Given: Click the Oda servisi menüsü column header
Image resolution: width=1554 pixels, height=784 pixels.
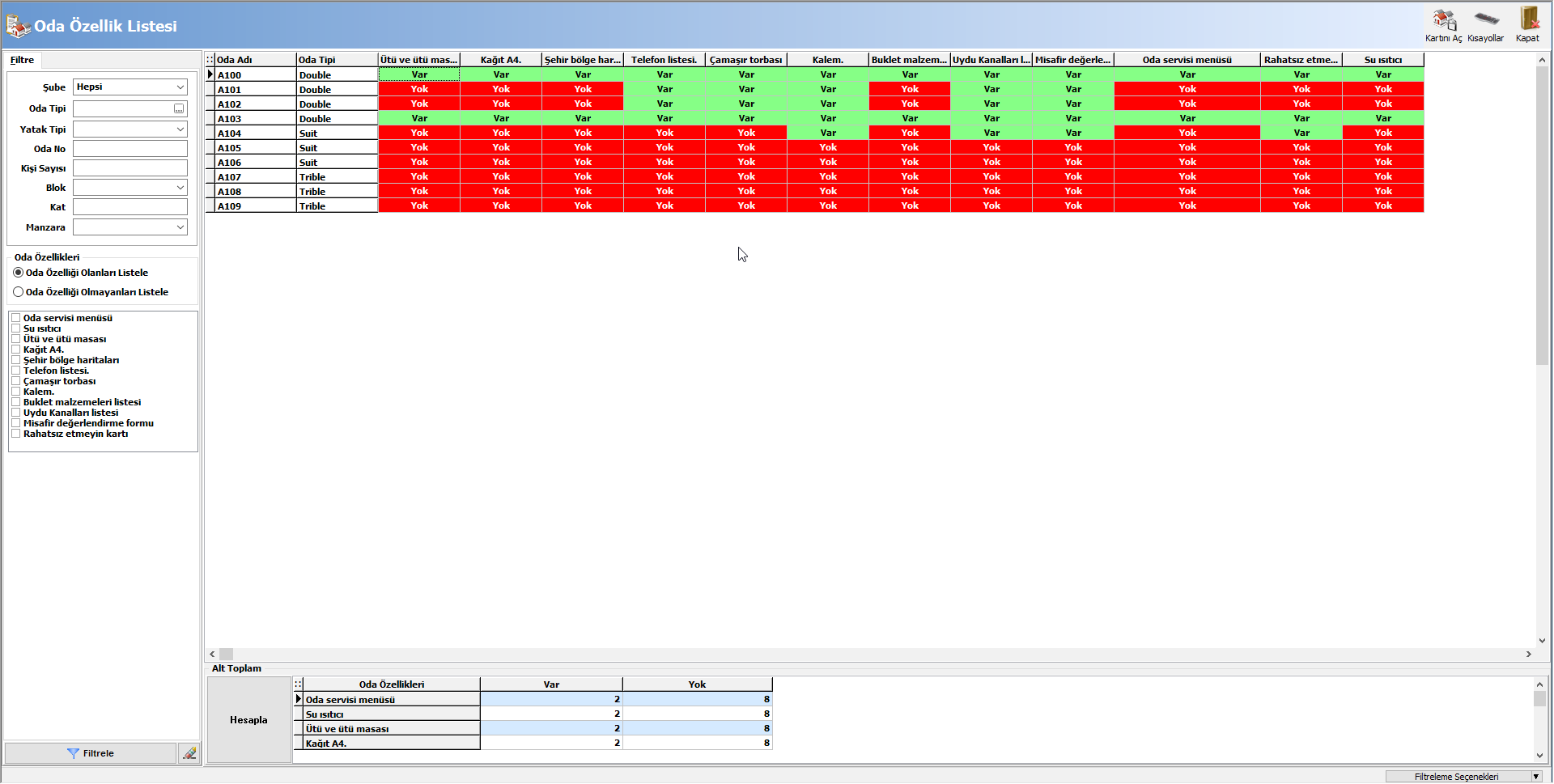Looking at the screenshot, I should click(x=1187, y=60).
